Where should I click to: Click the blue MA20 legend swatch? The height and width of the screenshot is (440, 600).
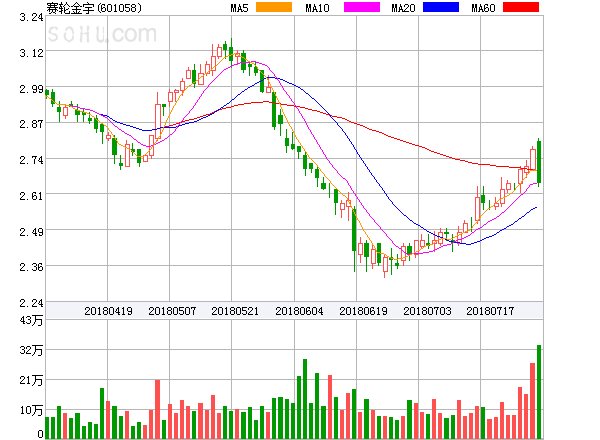point(441,7)
